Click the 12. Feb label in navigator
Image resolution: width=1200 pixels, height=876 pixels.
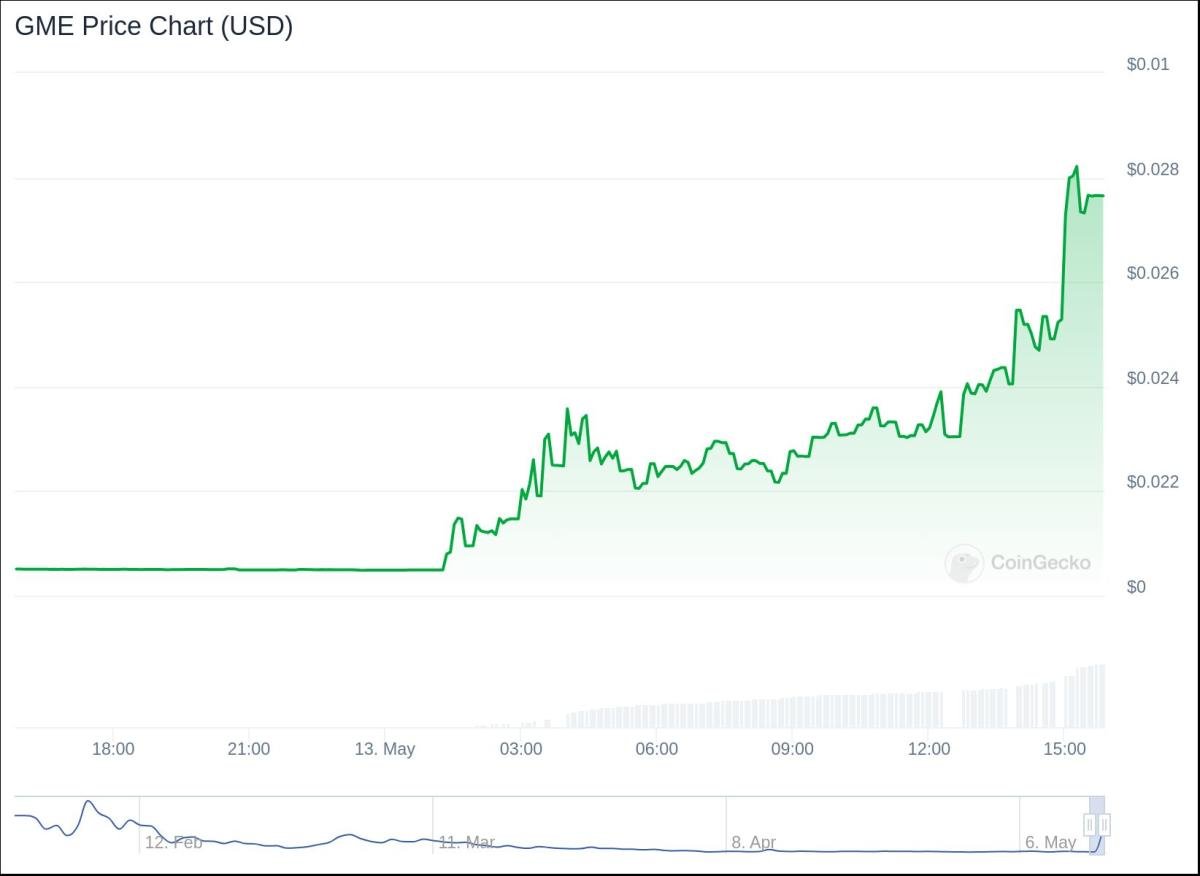point(173,842)
